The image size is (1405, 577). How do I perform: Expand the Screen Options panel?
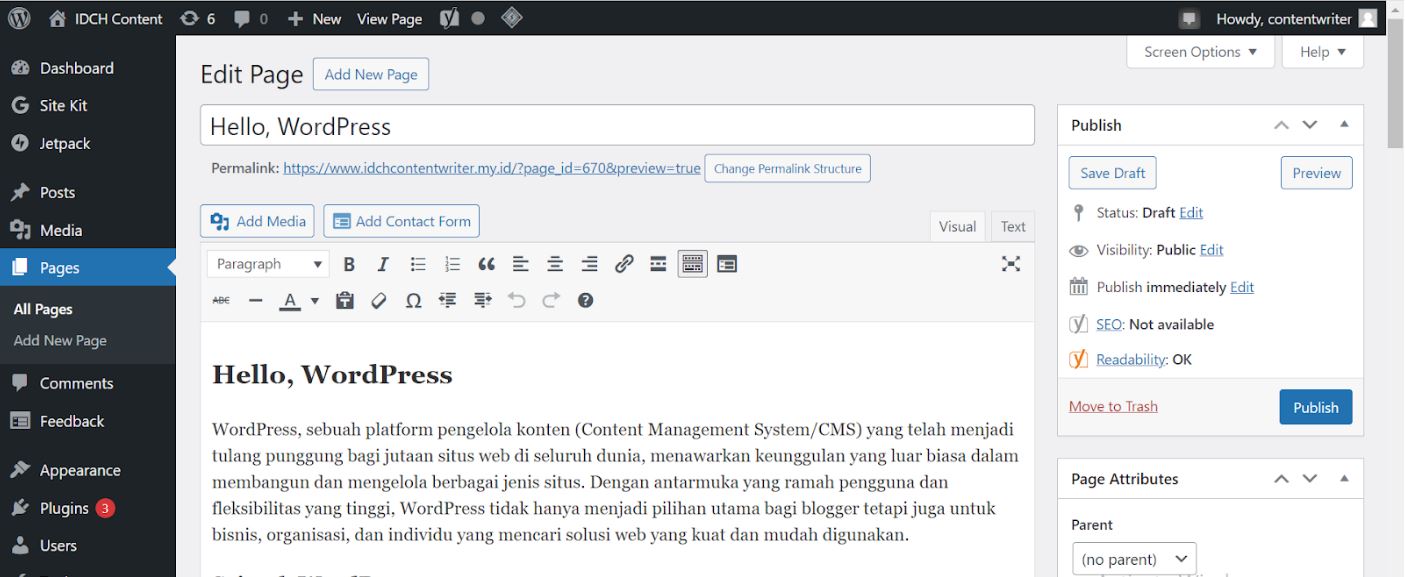tap(1200, 52)
